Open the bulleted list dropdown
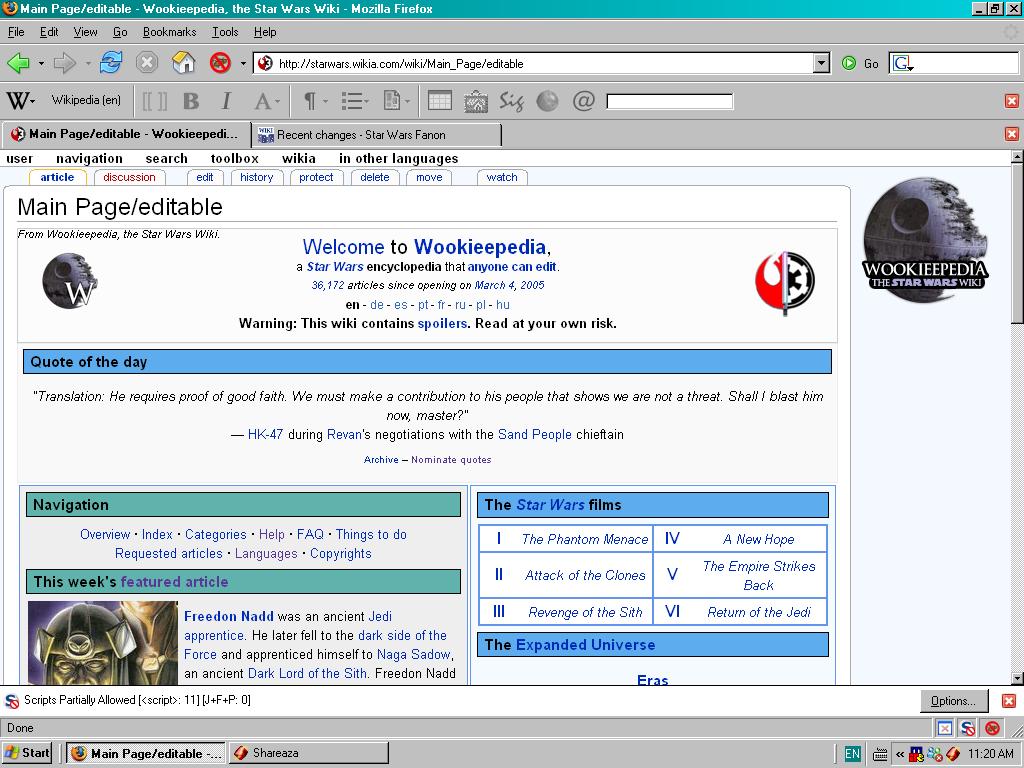 click(x=355, y=101)
